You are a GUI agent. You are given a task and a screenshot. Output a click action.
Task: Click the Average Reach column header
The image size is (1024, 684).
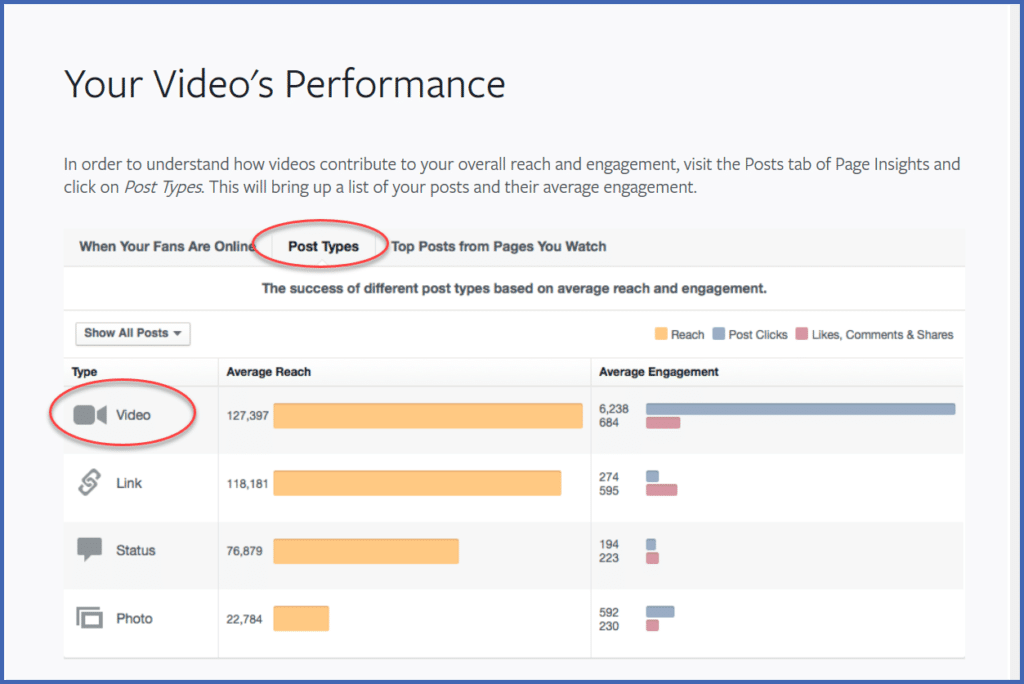[x=268, y=371]
